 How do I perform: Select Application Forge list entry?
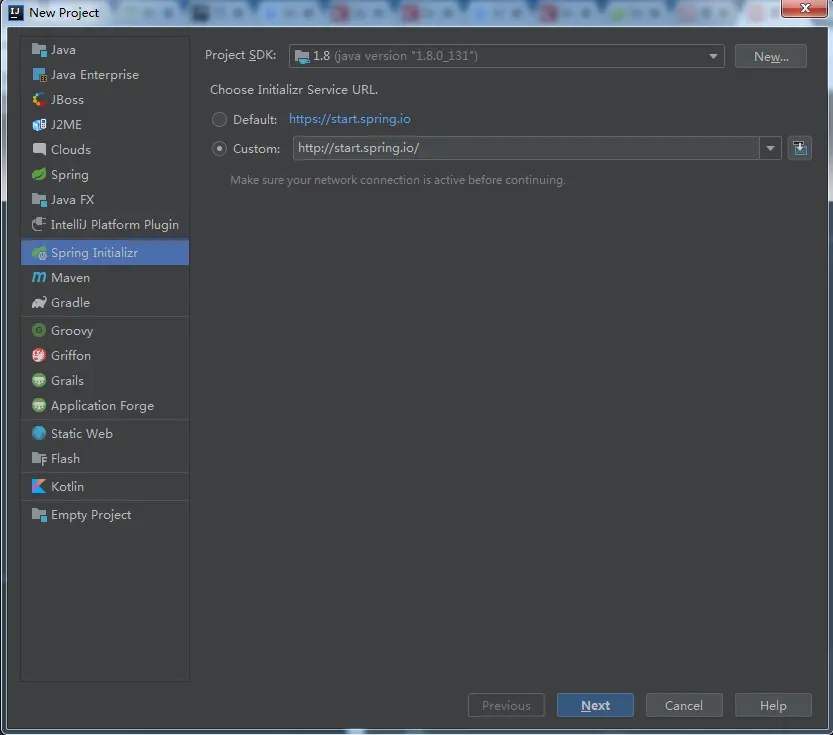click(x=105, y=406)
